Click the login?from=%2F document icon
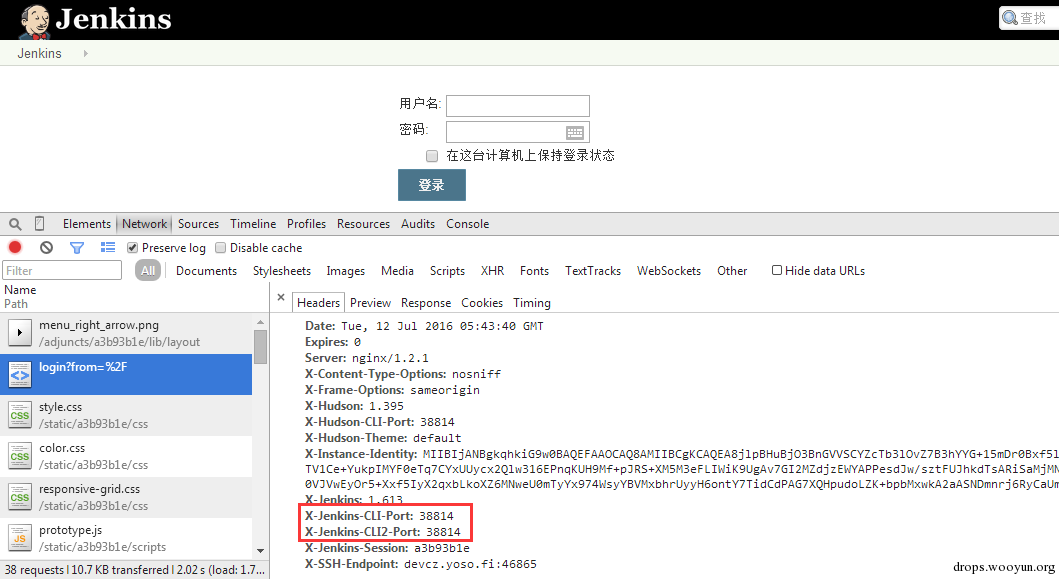Image resolution: width=1059 pixels, height=579 pixels. pyautogui.click(x=20, y=374)
